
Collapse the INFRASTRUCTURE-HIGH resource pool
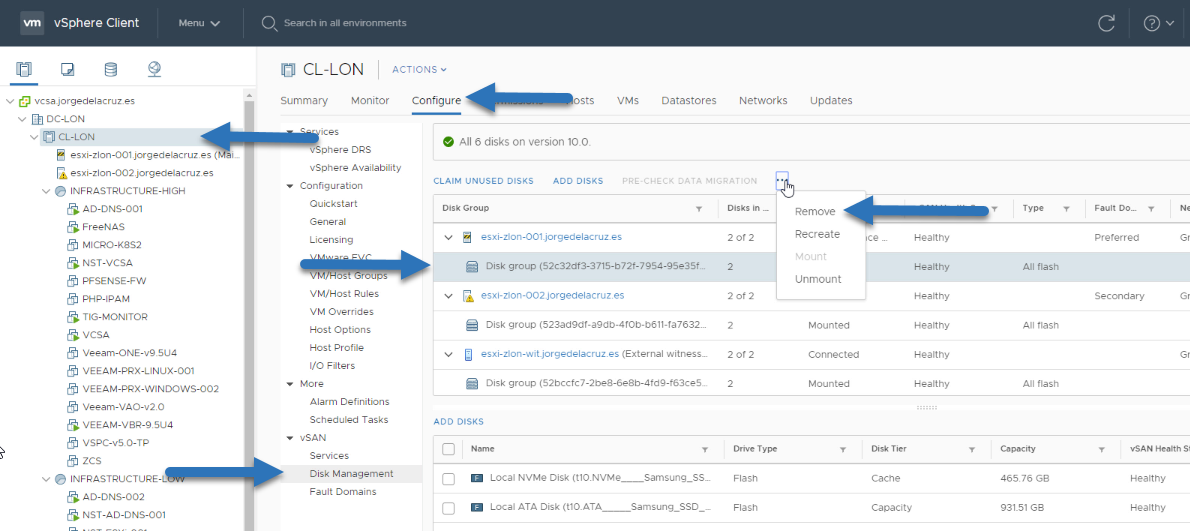point(46,191)
